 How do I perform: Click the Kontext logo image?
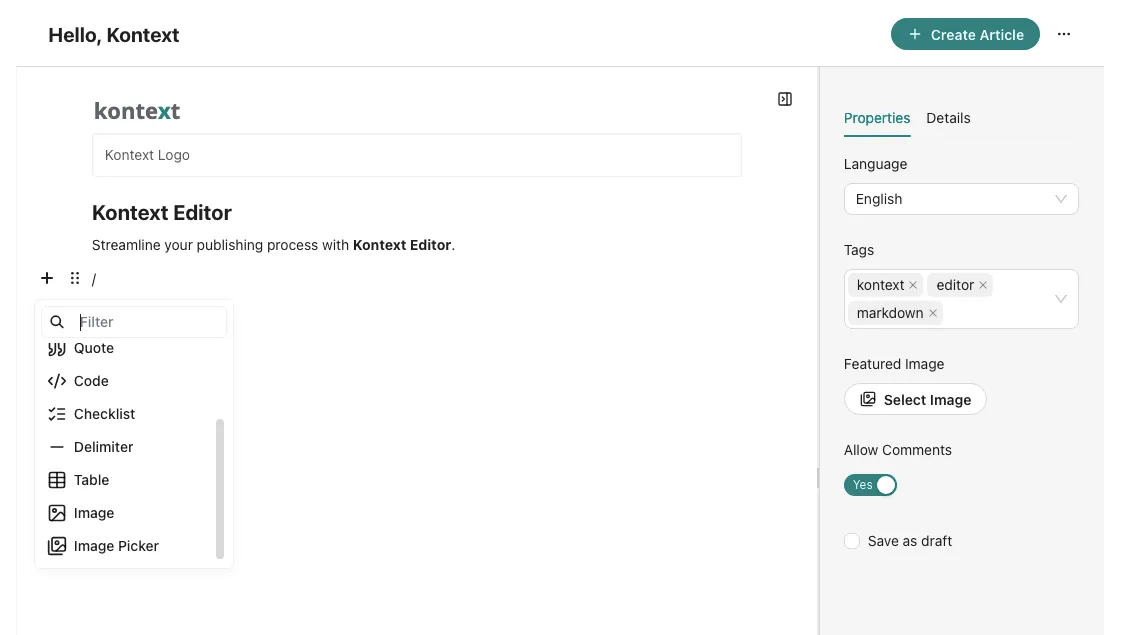click(137, 111)
